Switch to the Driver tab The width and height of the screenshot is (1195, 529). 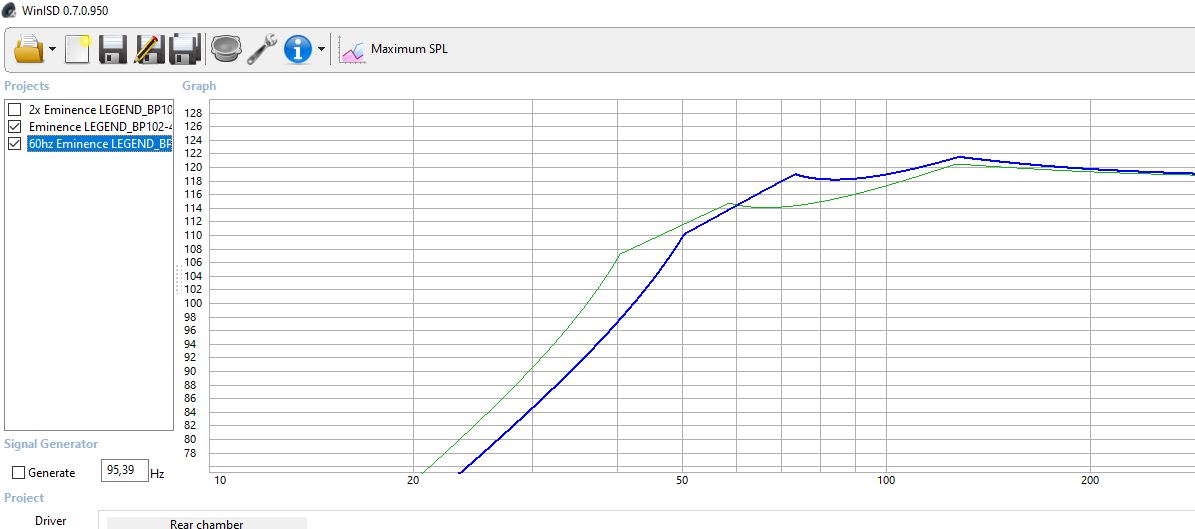tap(50, 521)
